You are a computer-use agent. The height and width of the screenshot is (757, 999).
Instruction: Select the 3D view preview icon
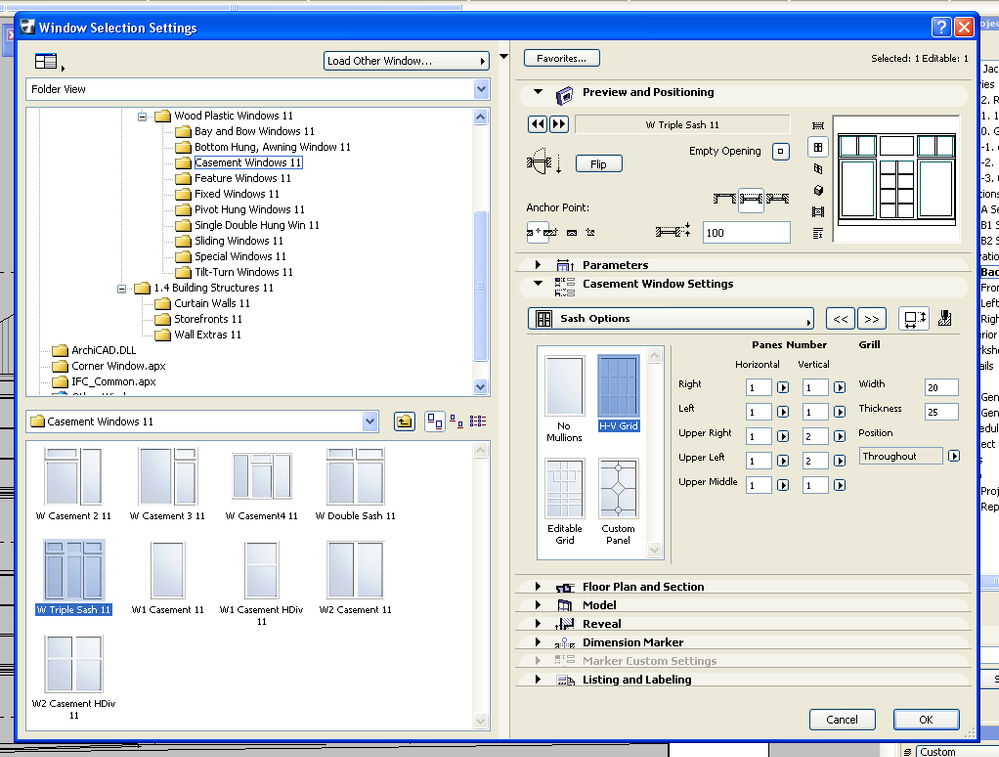[x=818, y=190]
